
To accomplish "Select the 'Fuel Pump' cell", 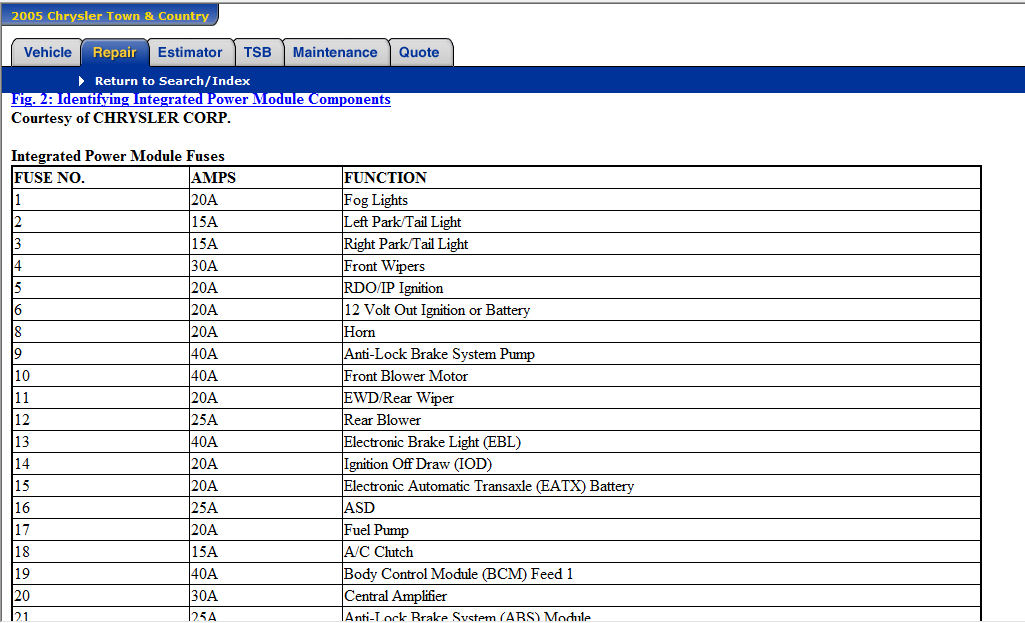I will click(x=661, y=530).
